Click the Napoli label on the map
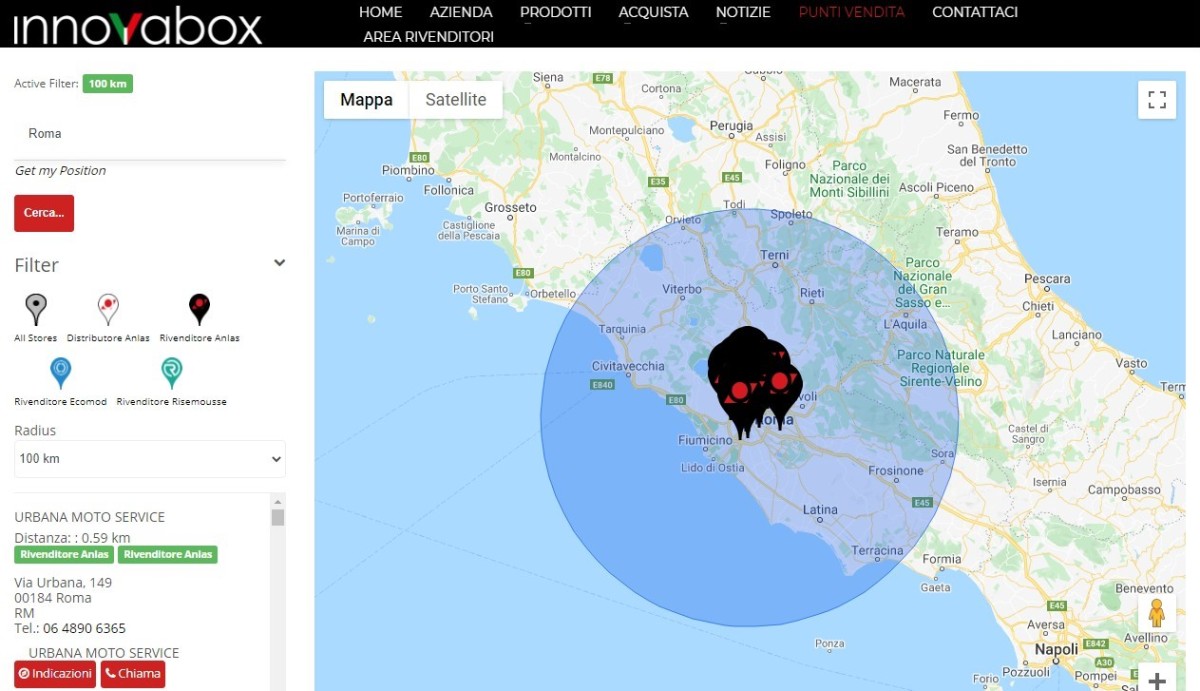This screenshot has width=1200, height=691. tap(1055, 649)
